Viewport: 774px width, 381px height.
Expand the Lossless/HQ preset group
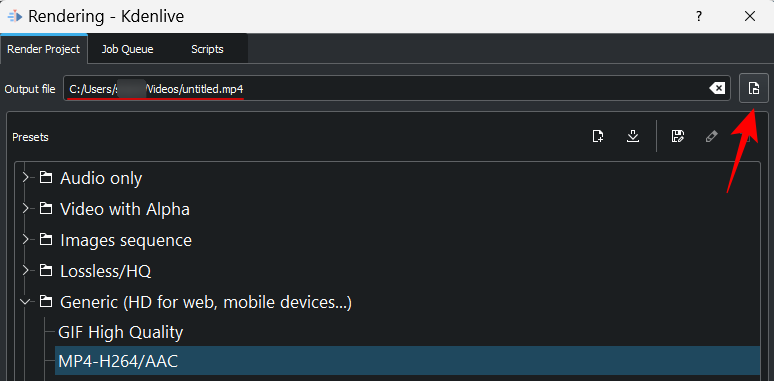click(x=26, y=271)
